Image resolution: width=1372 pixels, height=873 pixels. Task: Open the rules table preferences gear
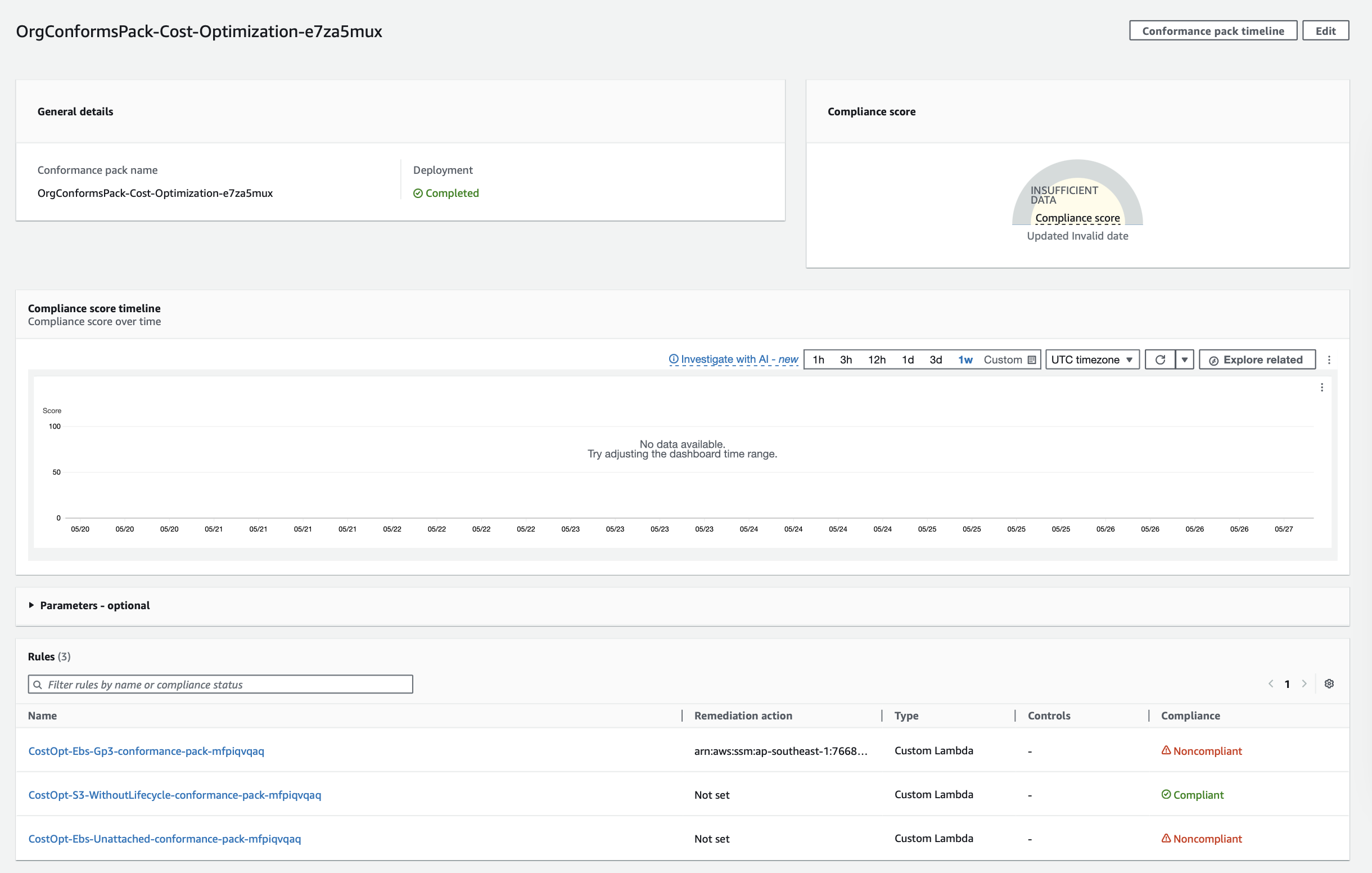pyautogui.click(x=1329, y=684)
